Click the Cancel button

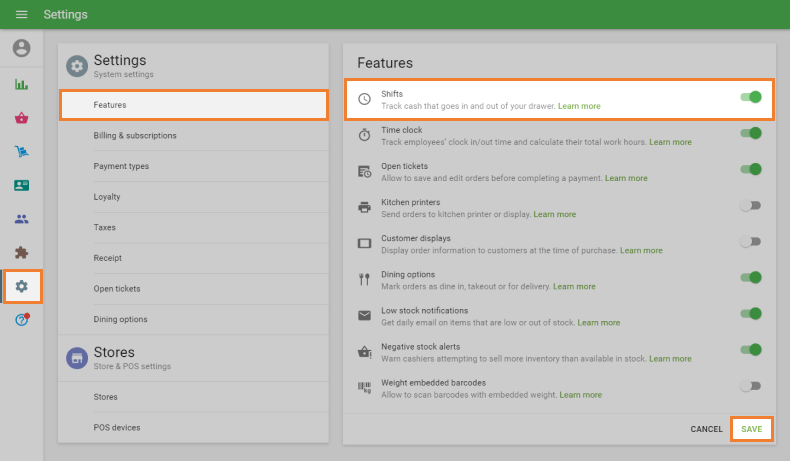click(x=706, y=429)
